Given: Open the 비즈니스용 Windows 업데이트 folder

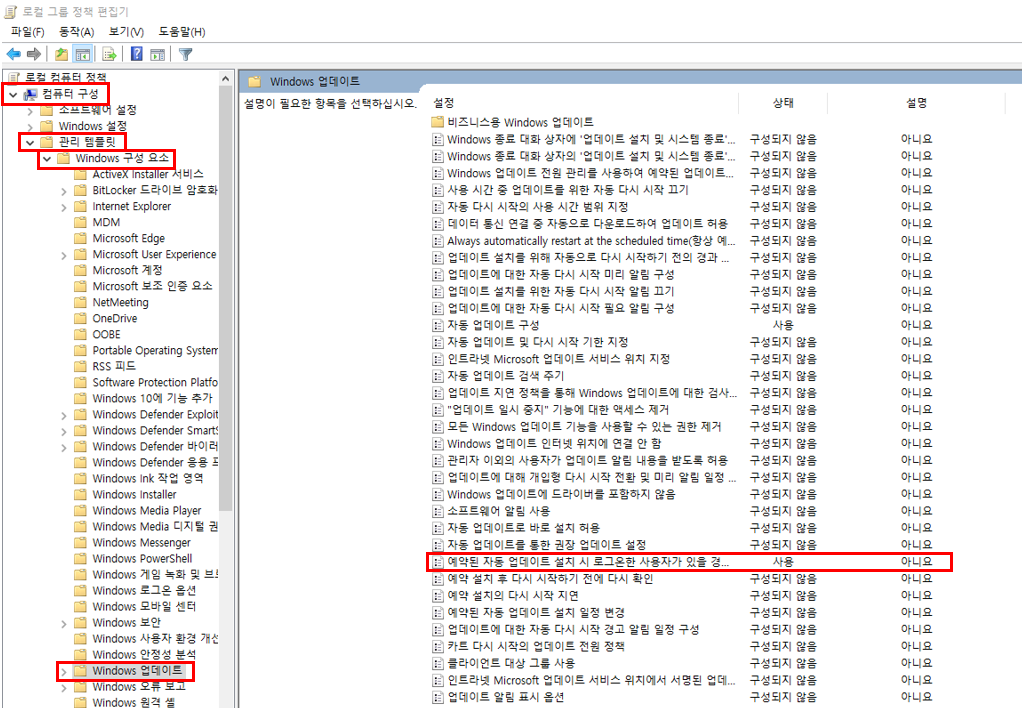Looking at the screenshot, I should (520, 122).
